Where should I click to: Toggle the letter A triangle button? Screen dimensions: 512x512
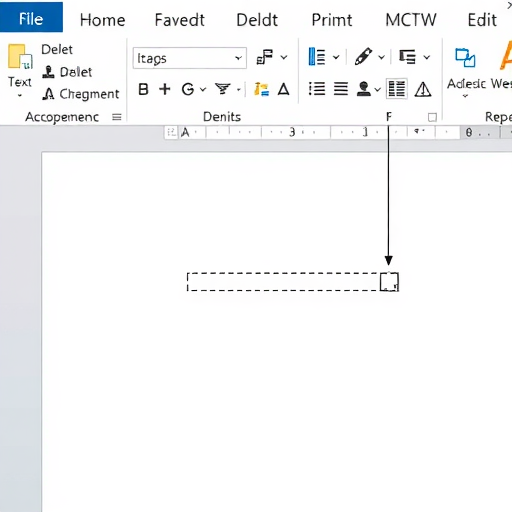284,89
